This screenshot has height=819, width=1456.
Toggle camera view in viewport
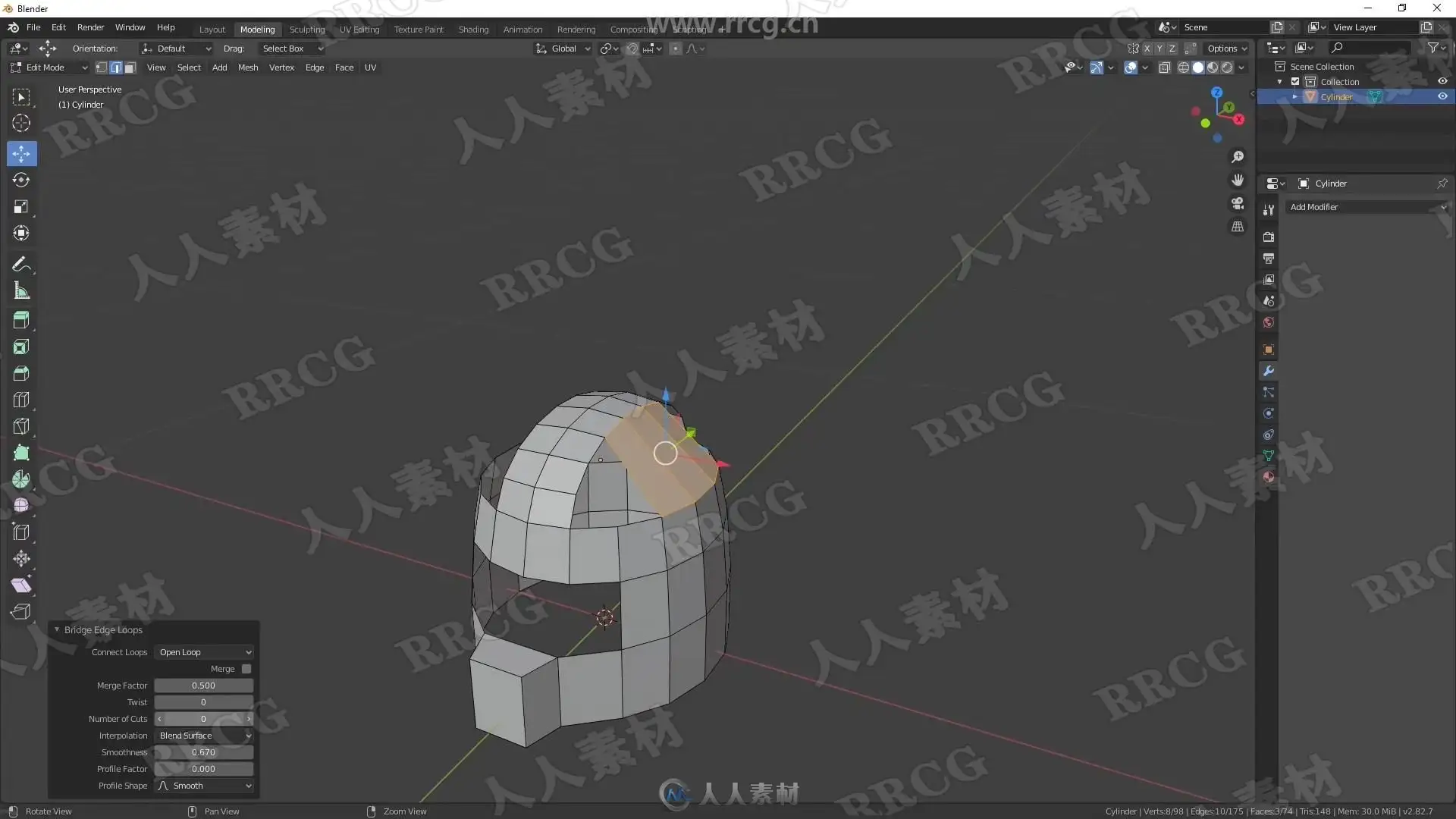point(1238,203)
